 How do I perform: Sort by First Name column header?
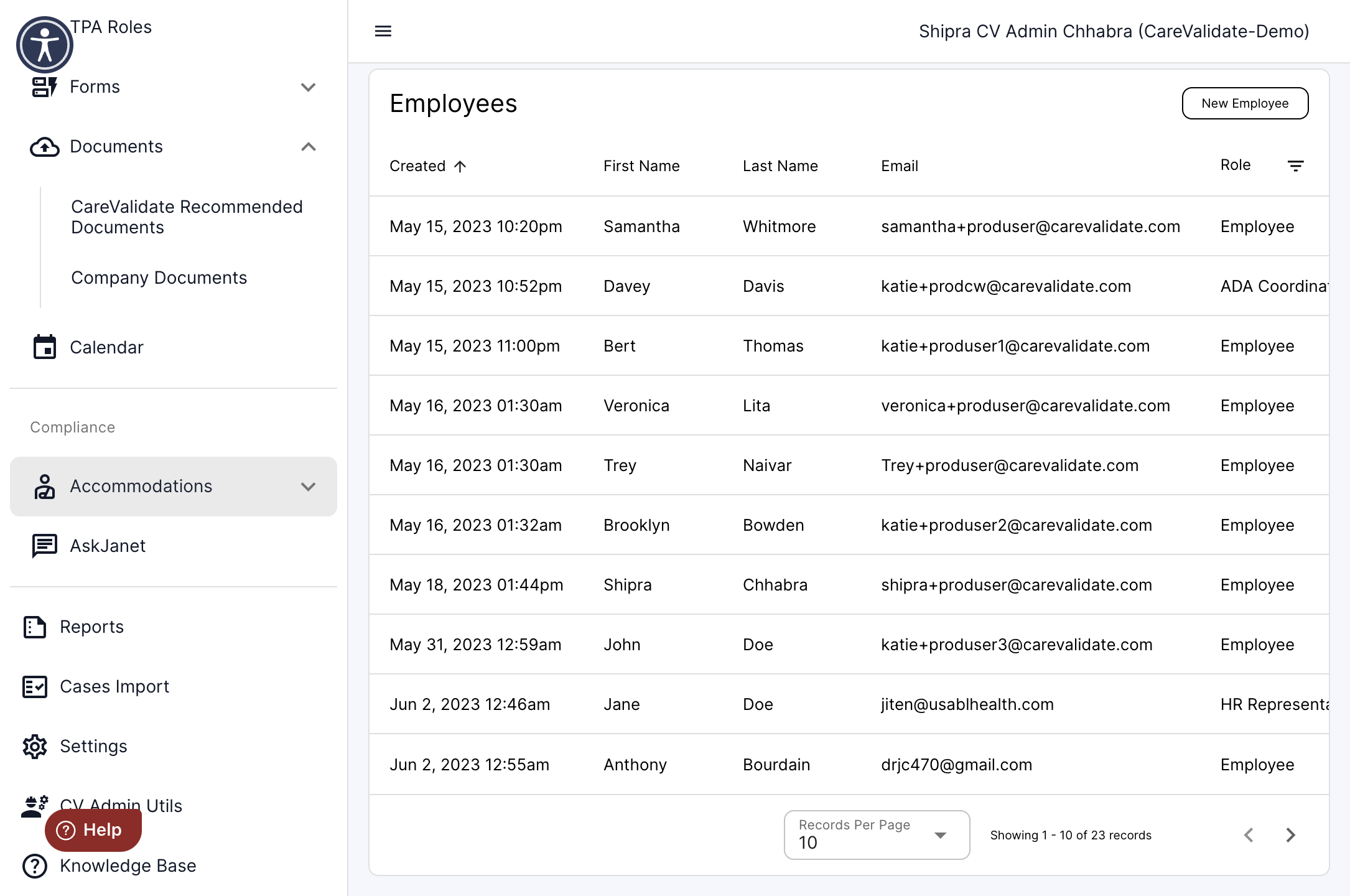[x=641, y=166]
